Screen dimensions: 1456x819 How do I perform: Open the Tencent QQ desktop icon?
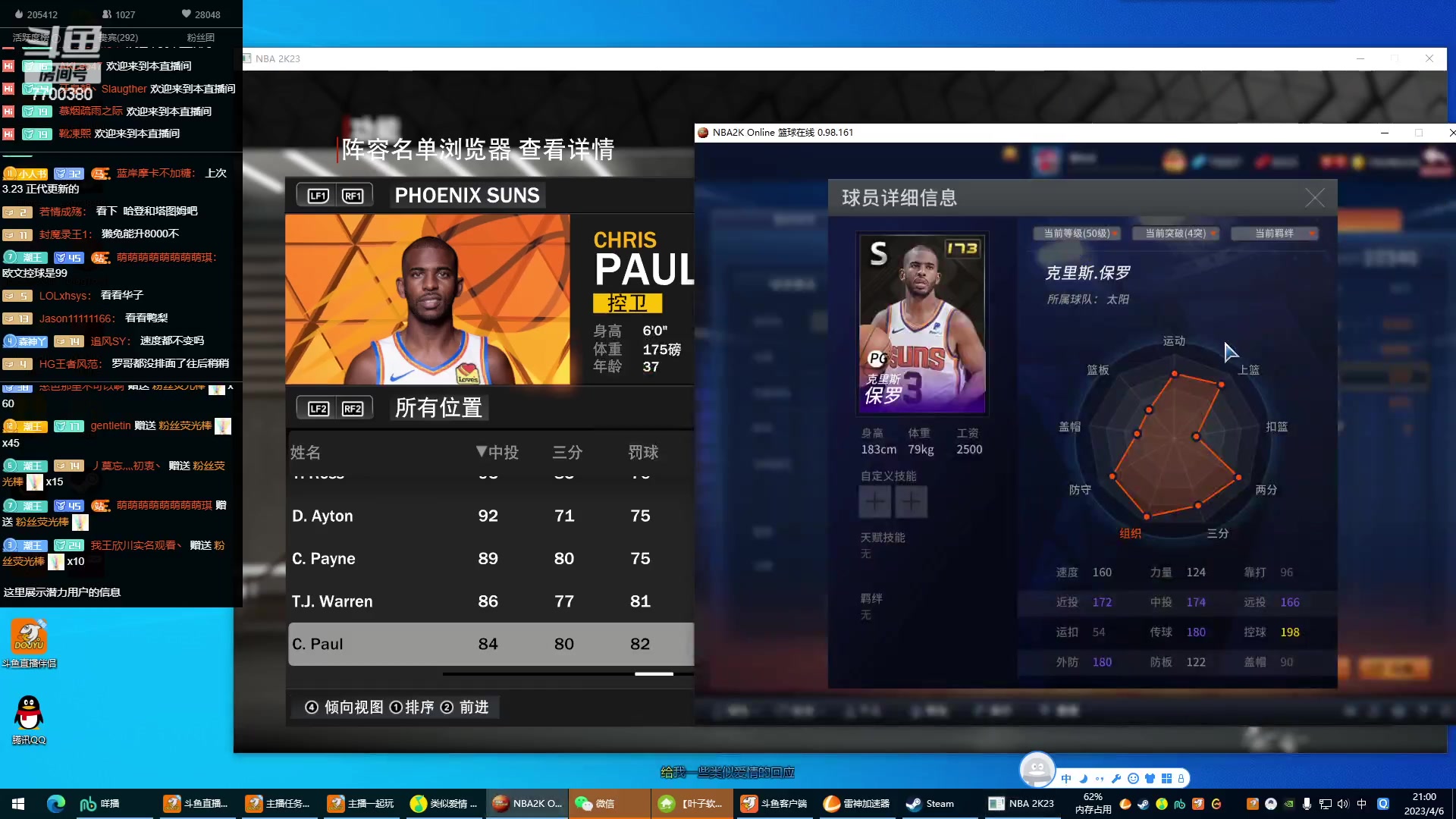[29, 720]
